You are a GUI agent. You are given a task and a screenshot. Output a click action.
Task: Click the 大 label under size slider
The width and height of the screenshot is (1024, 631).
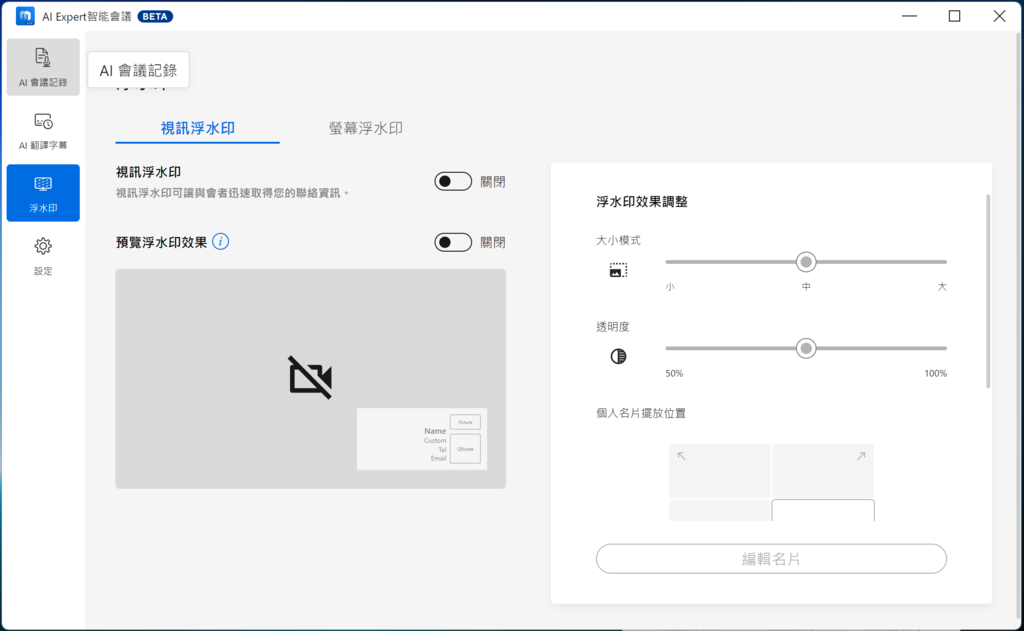tap(942, 287)
